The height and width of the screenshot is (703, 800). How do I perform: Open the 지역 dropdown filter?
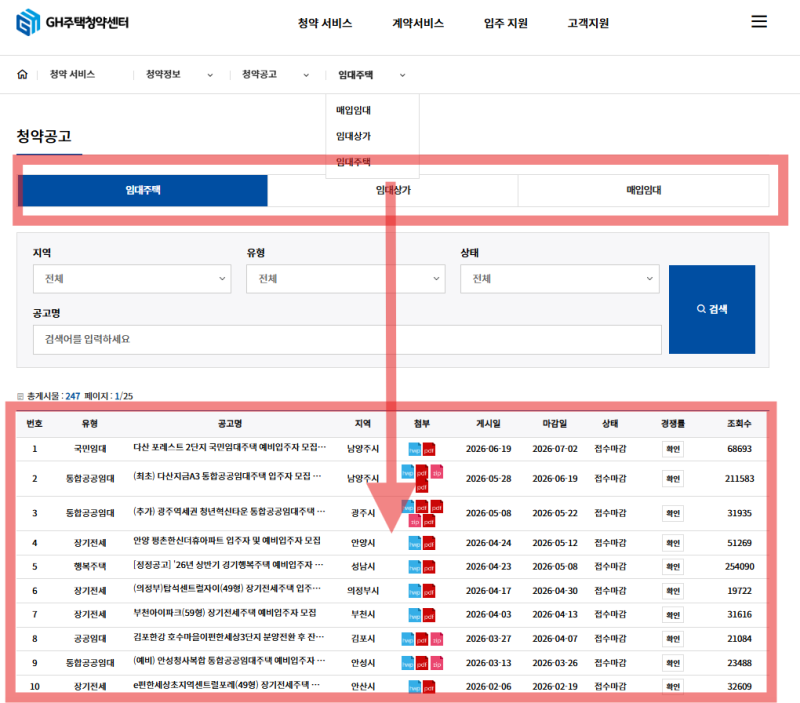[132, 279]
